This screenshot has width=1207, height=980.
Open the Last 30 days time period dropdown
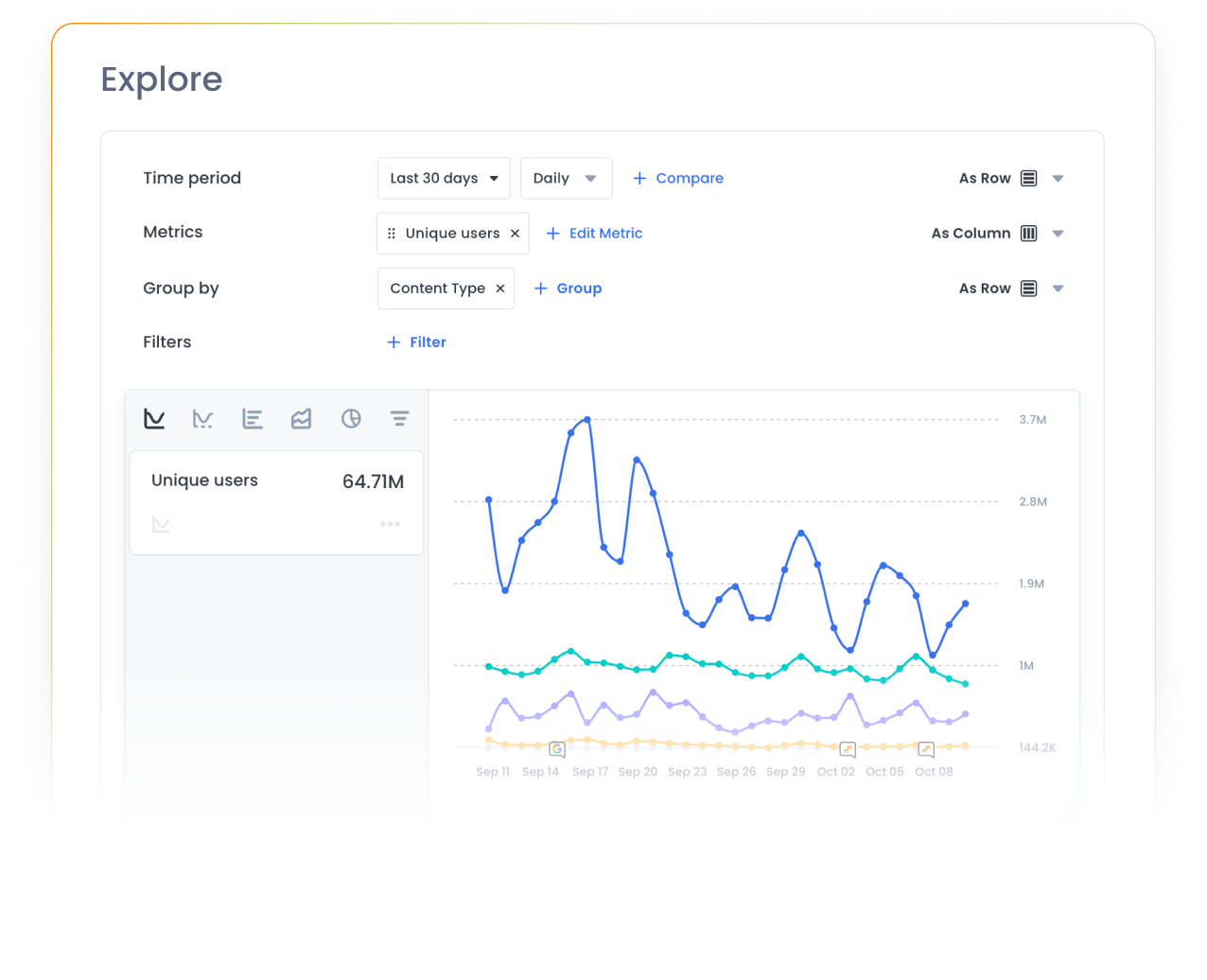pos(444,178)
